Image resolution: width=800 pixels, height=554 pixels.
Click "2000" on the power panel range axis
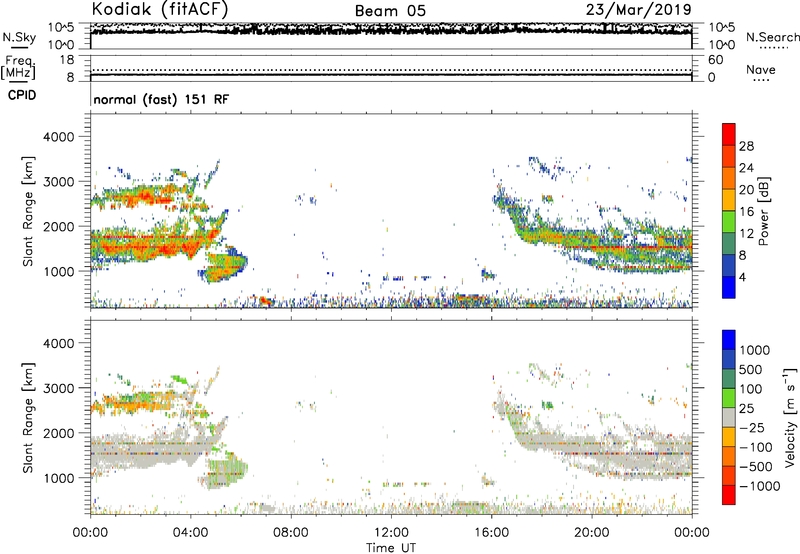59,226
